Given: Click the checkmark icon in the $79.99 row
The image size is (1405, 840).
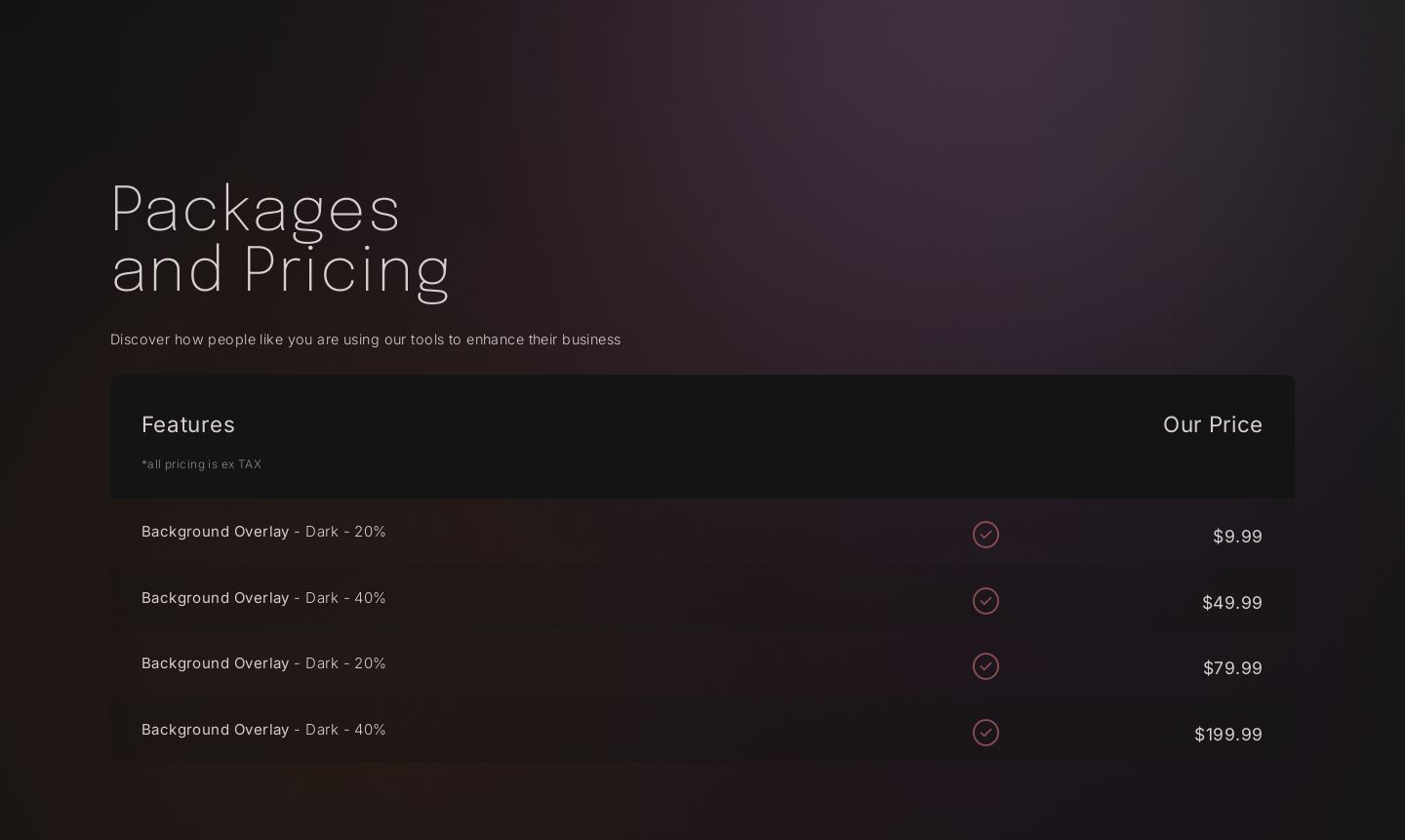Looking at the screenshot, I should [x=985, y=666].
